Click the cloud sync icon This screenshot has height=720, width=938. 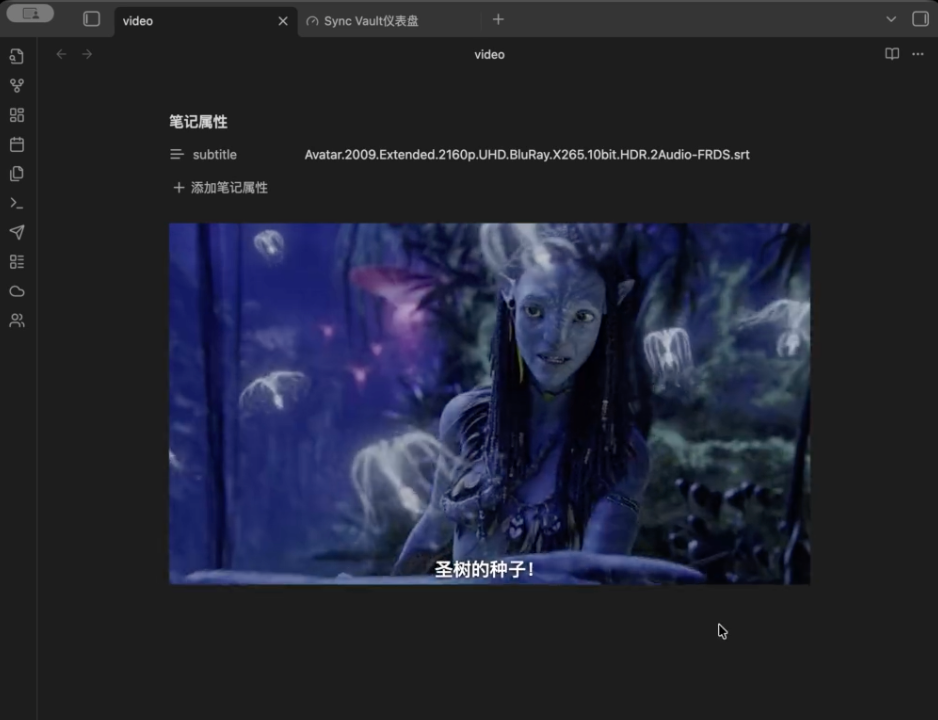point(16,291)
